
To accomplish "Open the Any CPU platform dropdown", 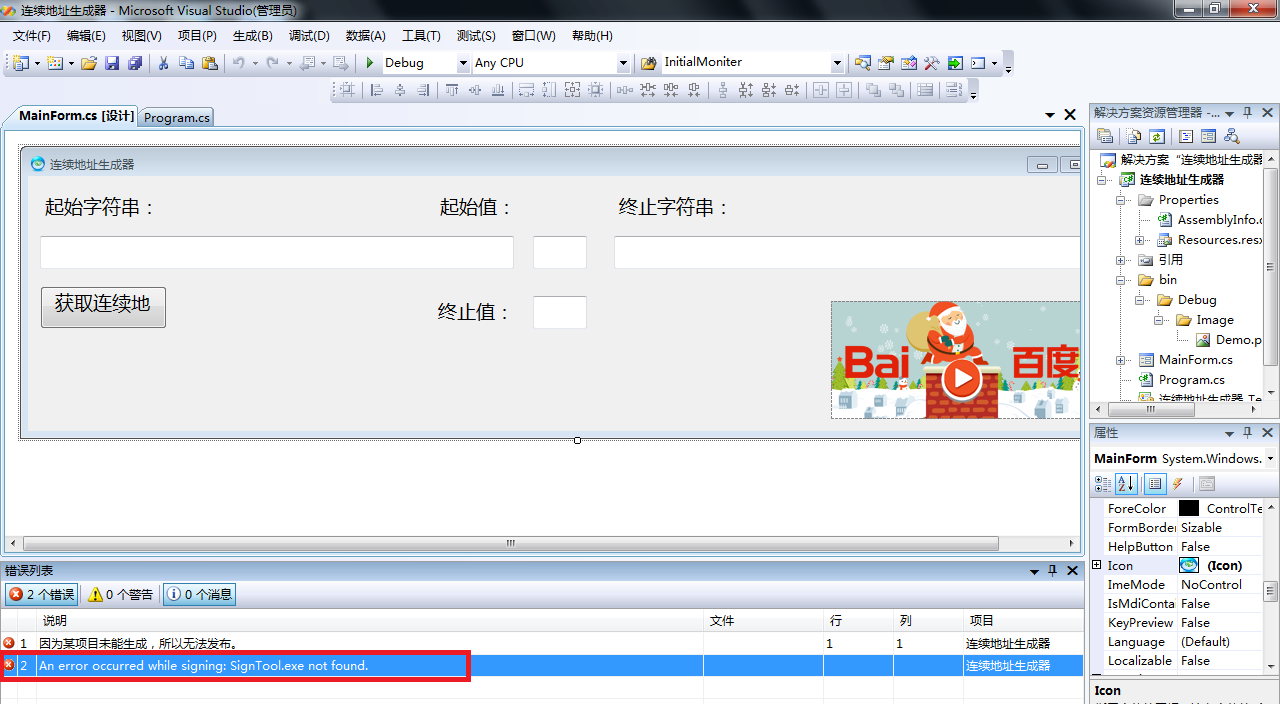I will click(623, 63).
